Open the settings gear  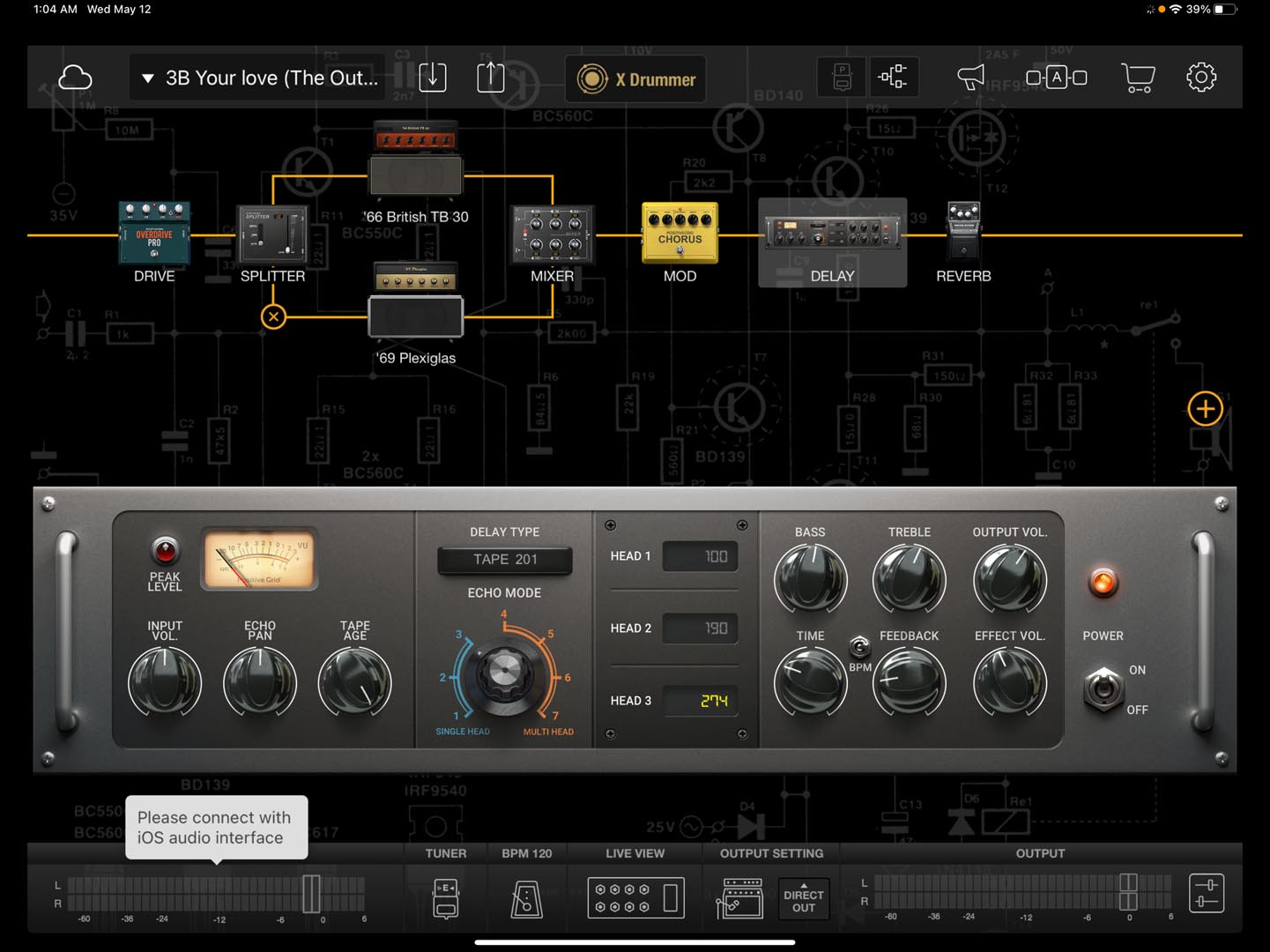1201,78
